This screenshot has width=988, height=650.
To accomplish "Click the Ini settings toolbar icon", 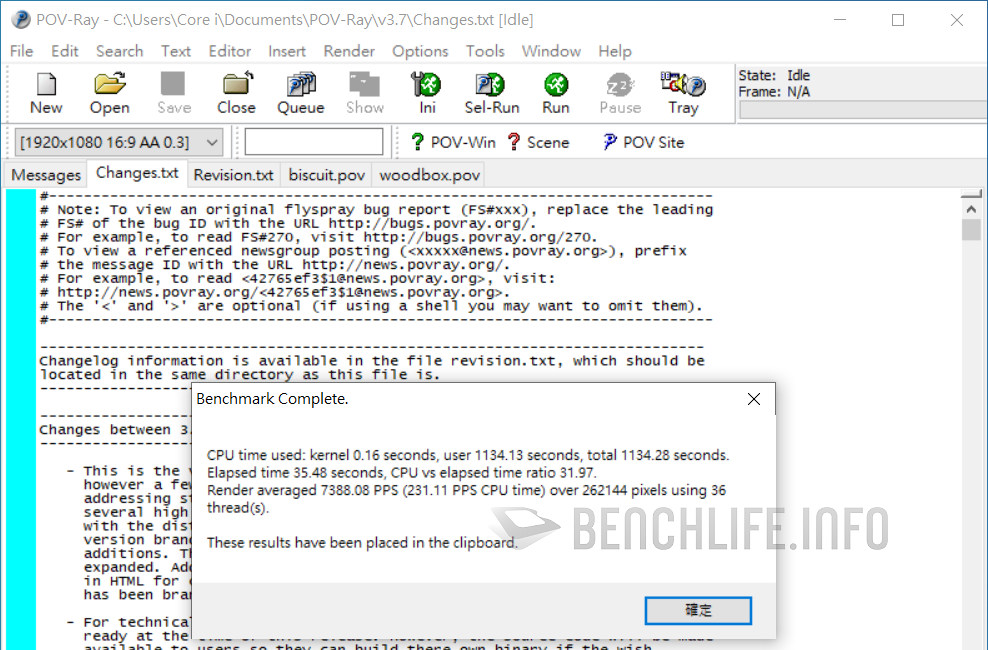I will point(427,93).
